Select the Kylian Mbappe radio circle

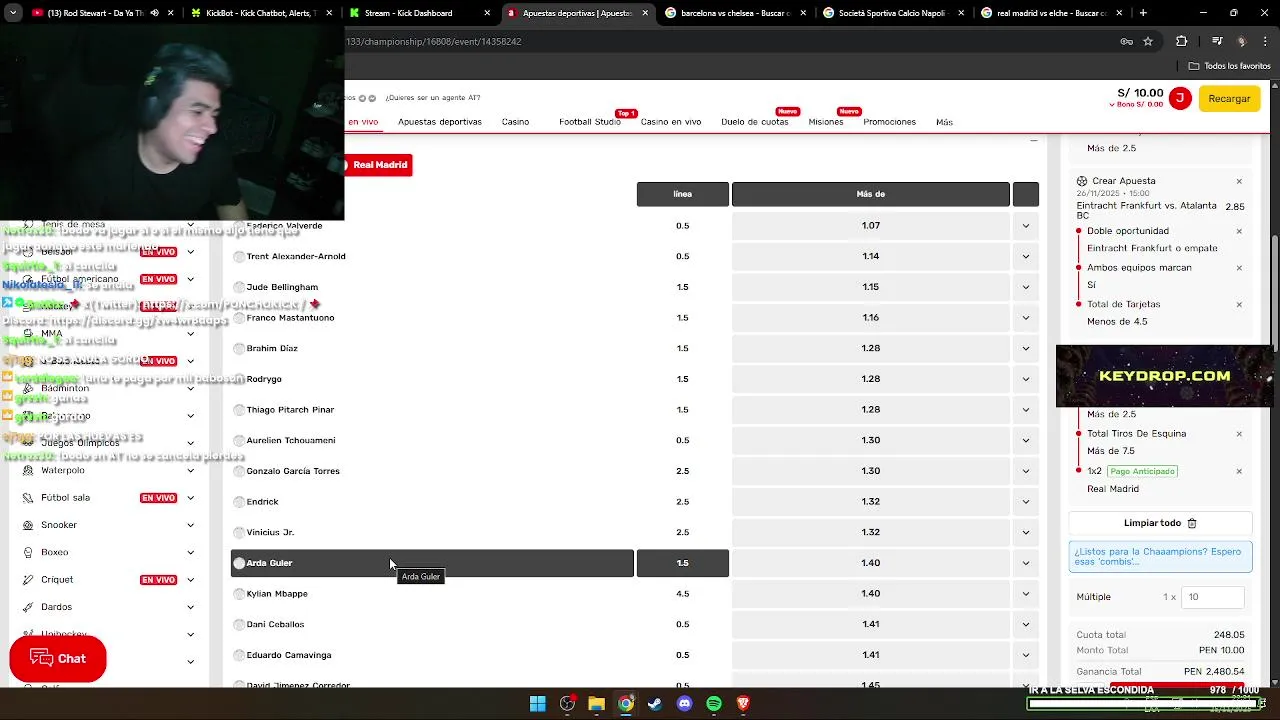[239, 594]
